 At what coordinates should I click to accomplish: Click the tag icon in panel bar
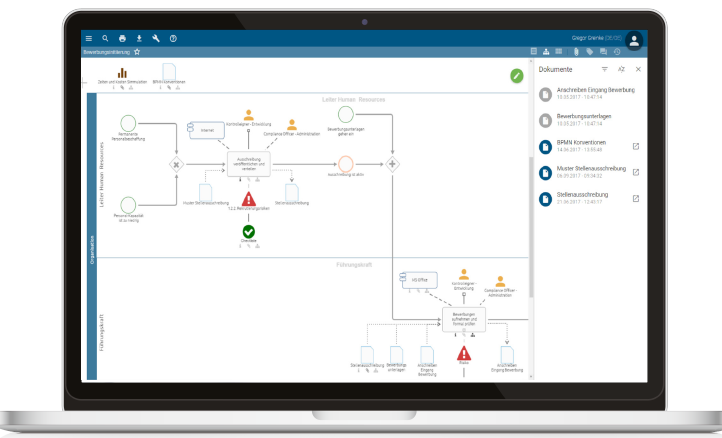(x=589, y=51)
